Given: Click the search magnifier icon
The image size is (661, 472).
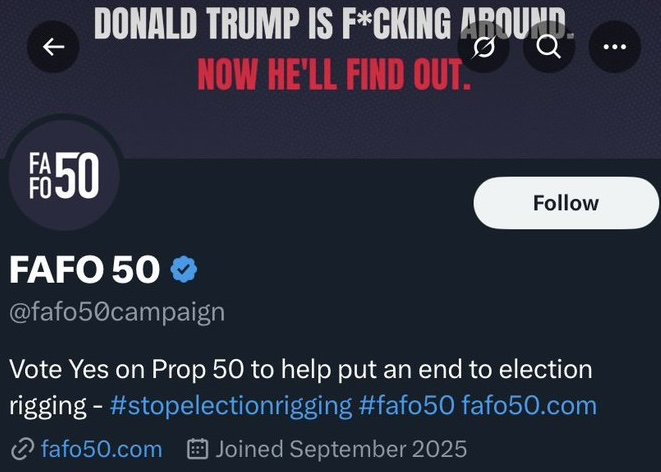Looking at the screenshot, I should click(x=548, y=47).
